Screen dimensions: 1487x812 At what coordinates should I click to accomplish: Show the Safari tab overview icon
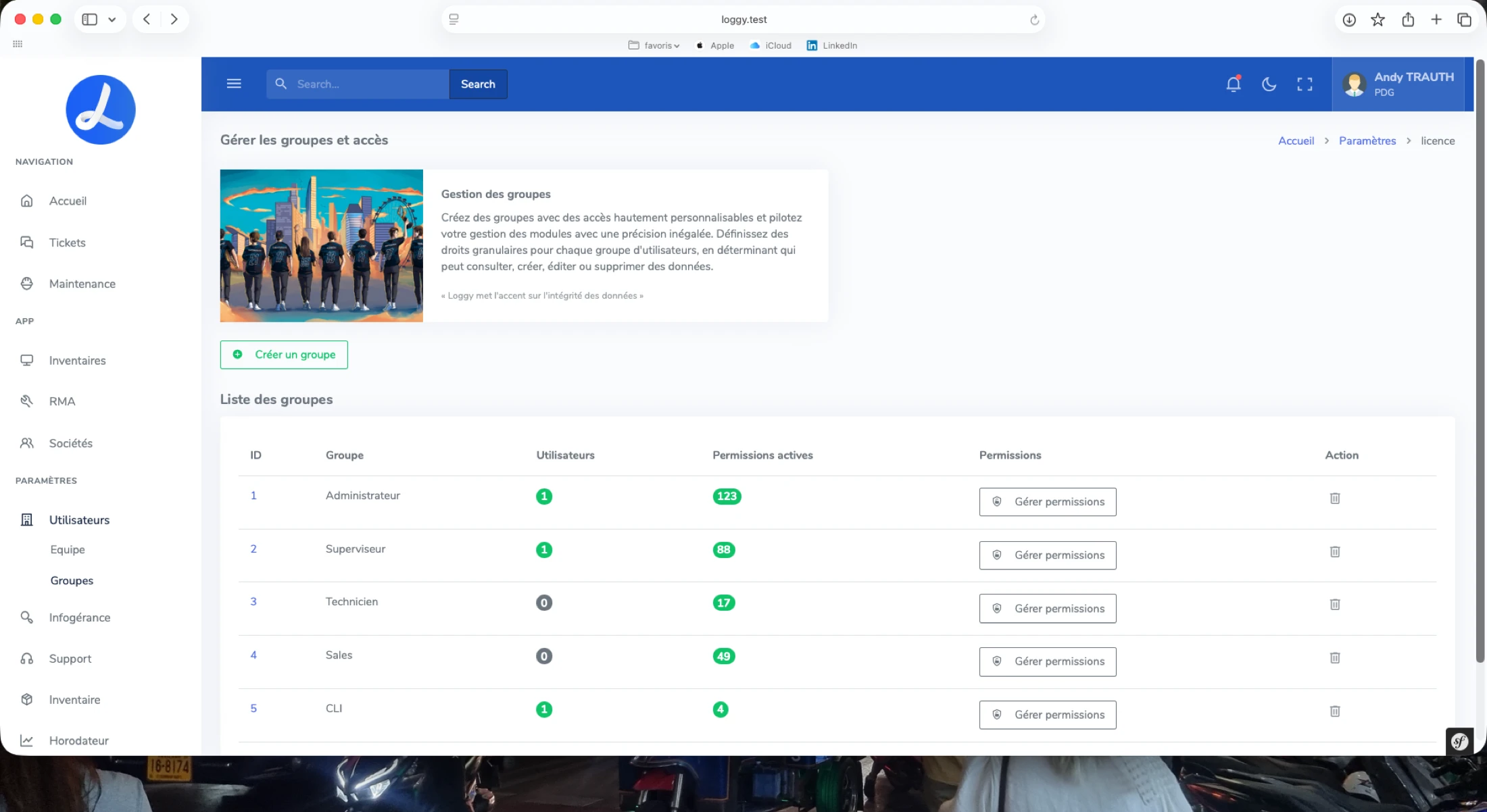[1464, 20]
